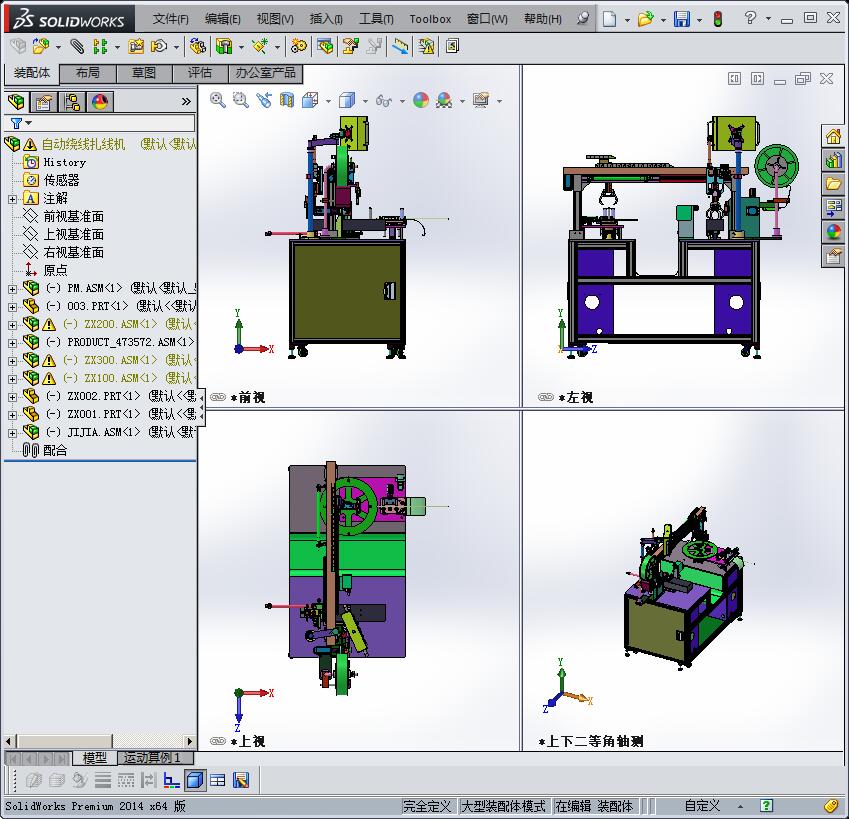Screen dimensions: 849x819
Task: Open the filter dropdown in feature tree
Action: pyautogui.click(x=29, y=123)
